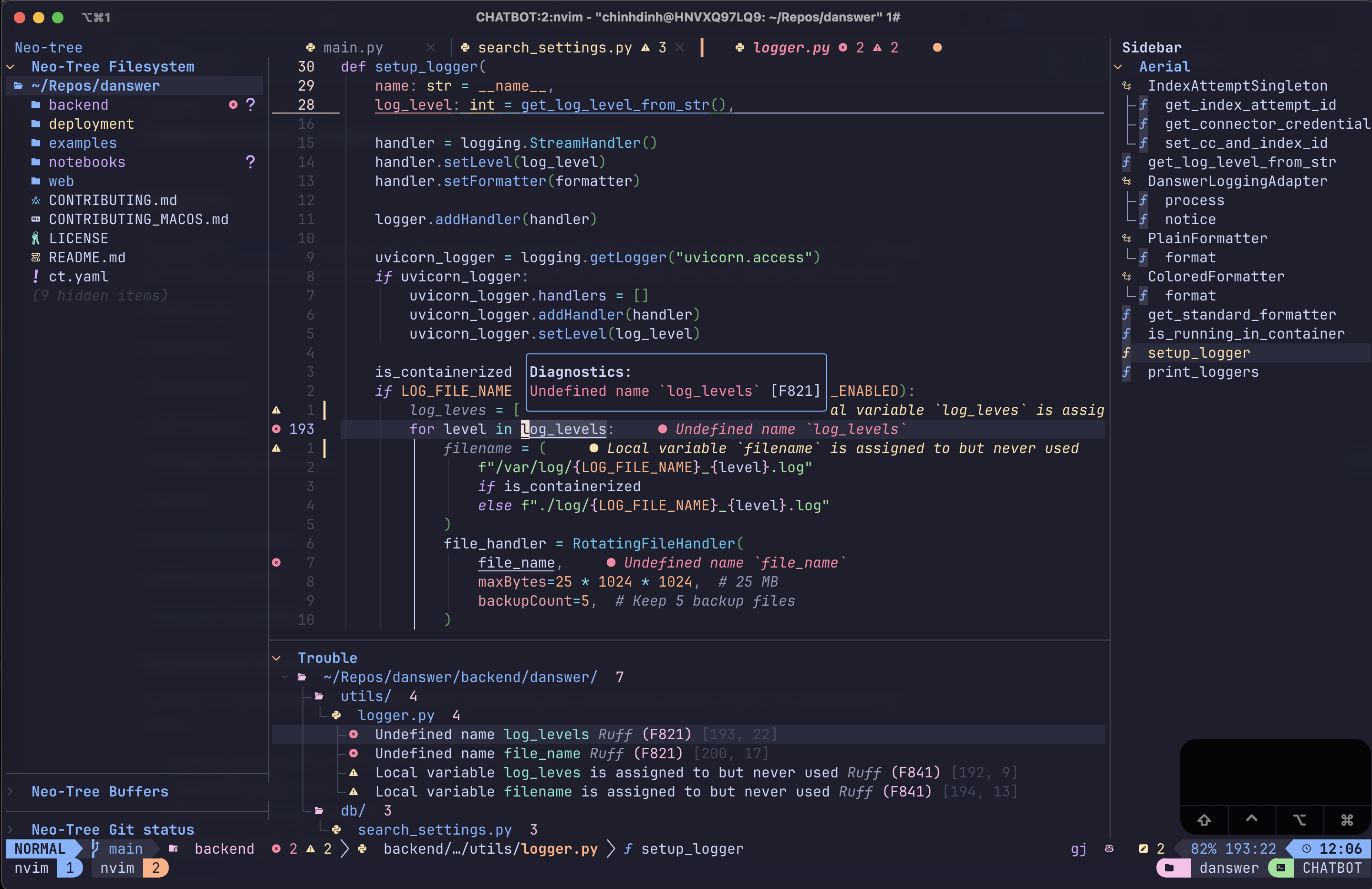Jump to get_standard_formatter symbol in Aerial
The height and width of the screenshot is (889, 1372).
click(1241, 315)
